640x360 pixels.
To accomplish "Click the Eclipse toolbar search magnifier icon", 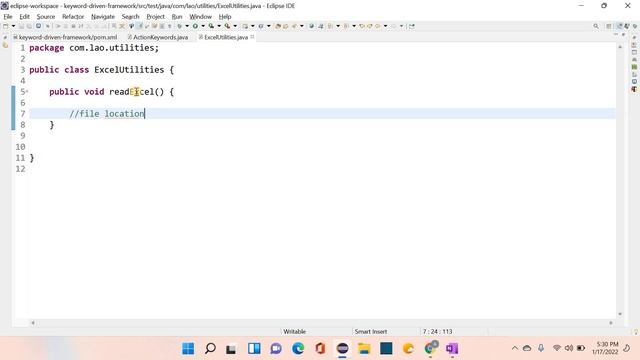I will click(596, 26).
